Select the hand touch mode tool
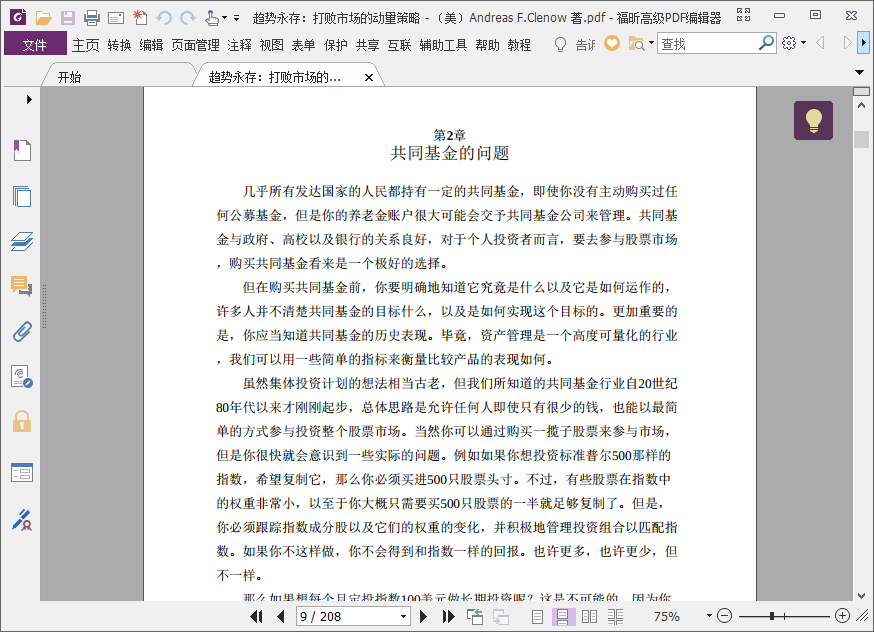The height and width of the screenshot is (632, 874). click(x=212, y=18)
